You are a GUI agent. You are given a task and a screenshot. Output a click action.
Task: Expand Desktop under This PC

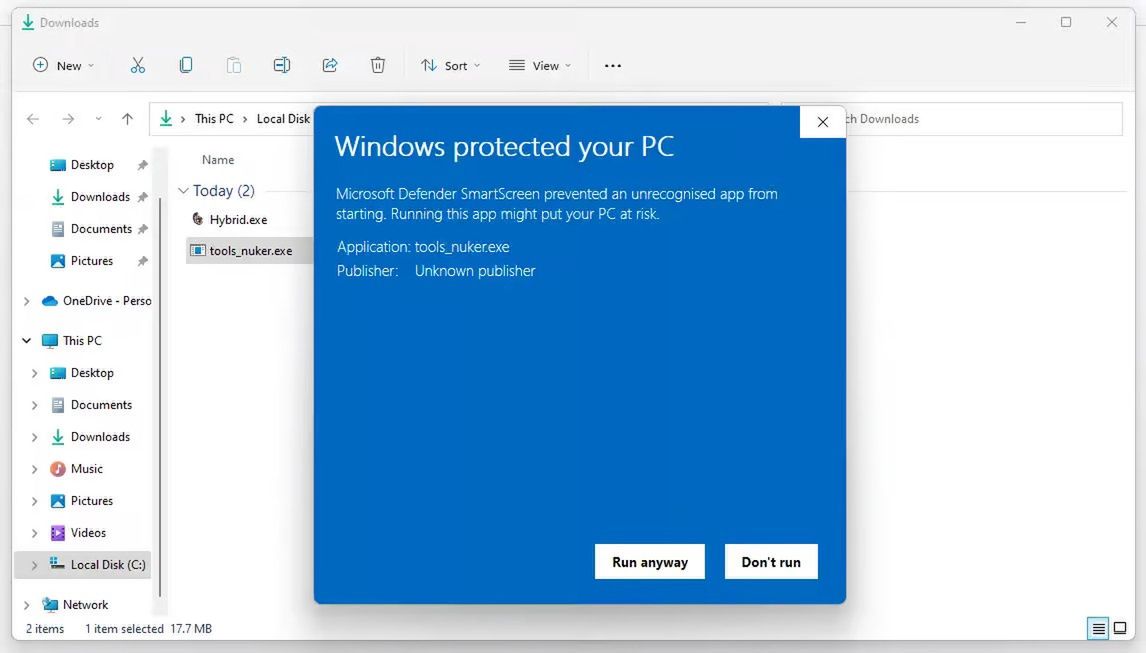click(x=34, y=373)
